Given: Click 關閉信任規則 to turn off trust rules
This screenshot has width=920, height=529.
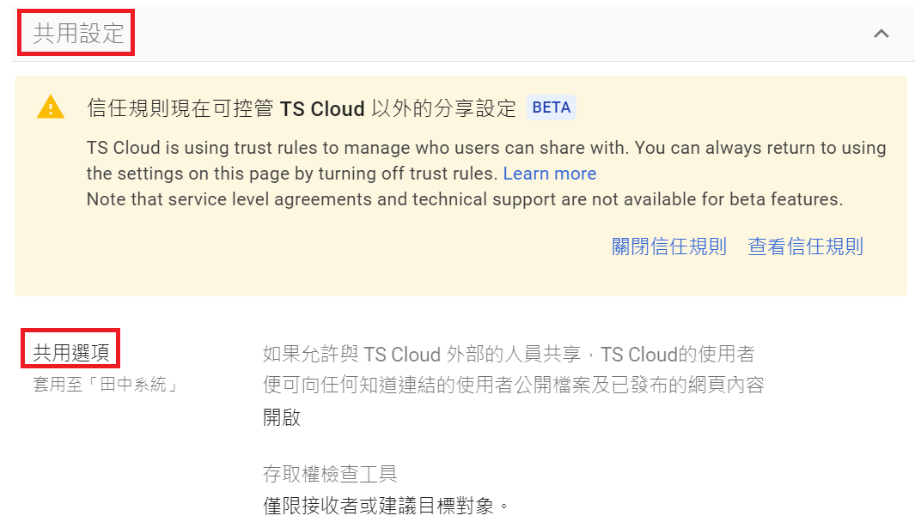Looking at the screenshot, I should pyautogui.click(x=669, y=247).
